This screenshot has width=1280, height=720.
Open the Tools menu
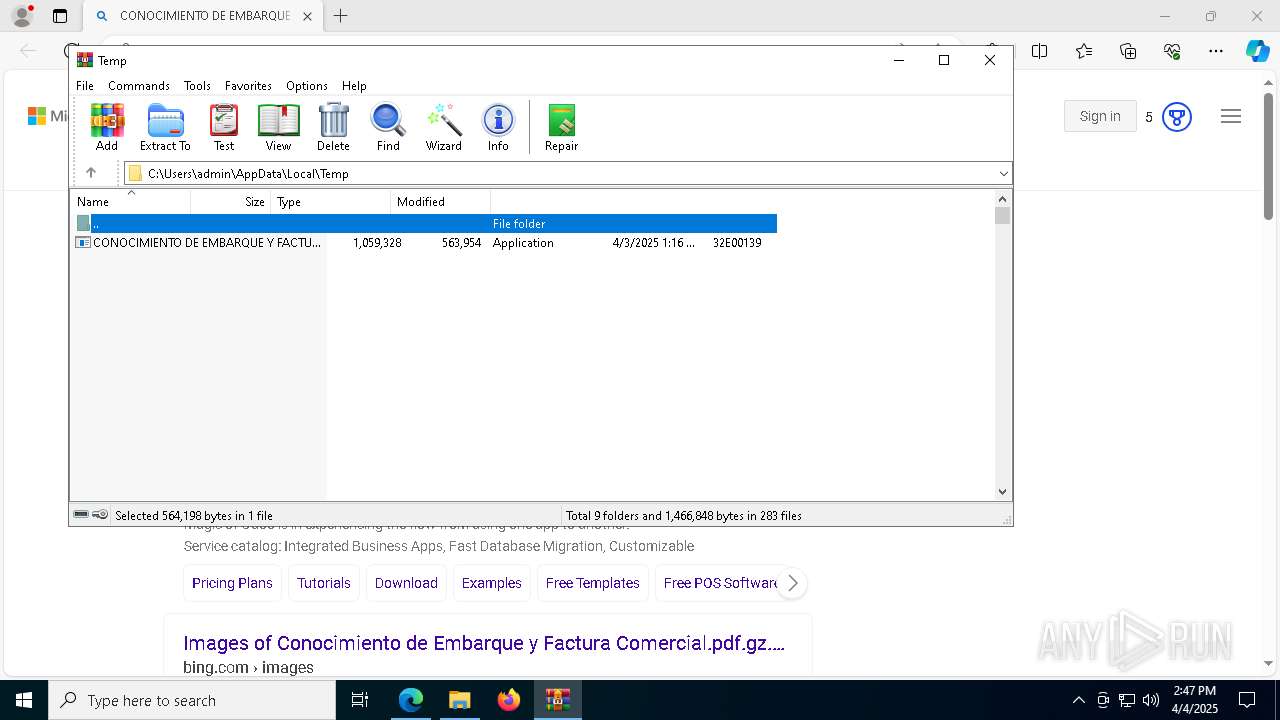pos(197,86)
